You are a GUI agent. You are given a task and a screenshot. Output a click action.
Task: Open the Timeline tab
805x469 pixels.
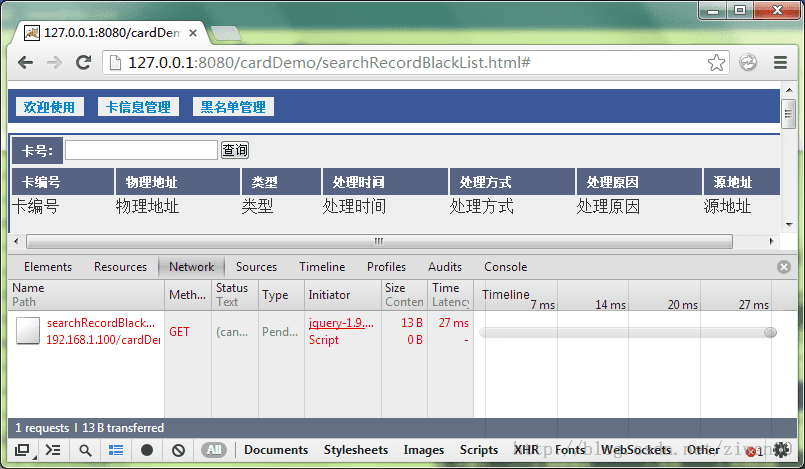click(322, 267)
